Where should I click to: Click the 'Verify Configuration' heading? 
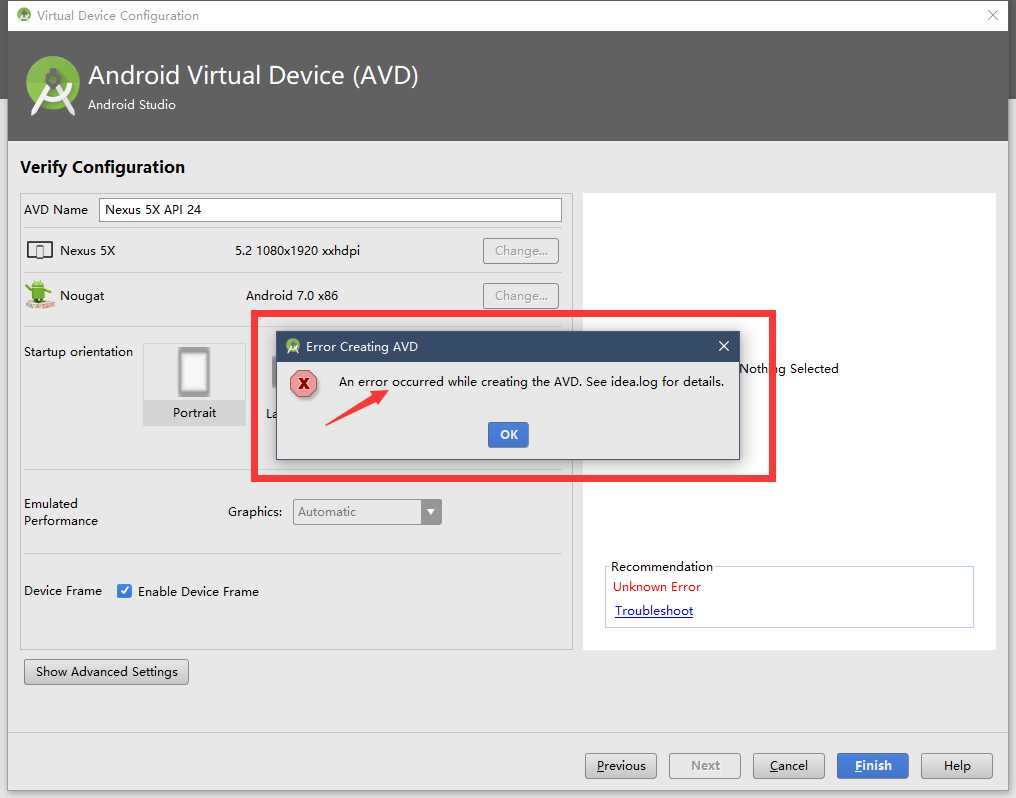[x=102, y=167]
